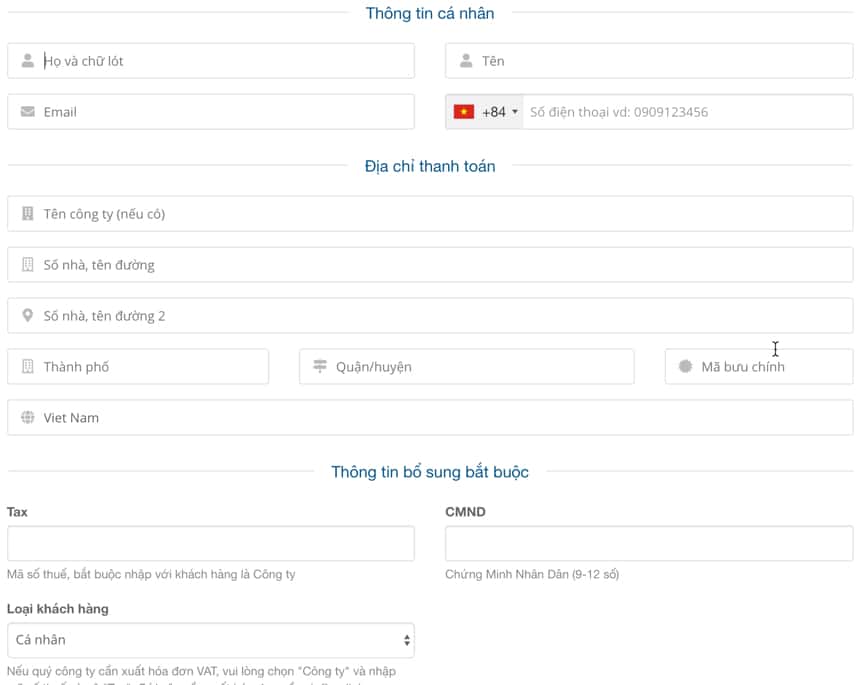
Task: Click the signpost icon beside Quận/huyện
Action: pyautogui.click(x=320, y=367)
